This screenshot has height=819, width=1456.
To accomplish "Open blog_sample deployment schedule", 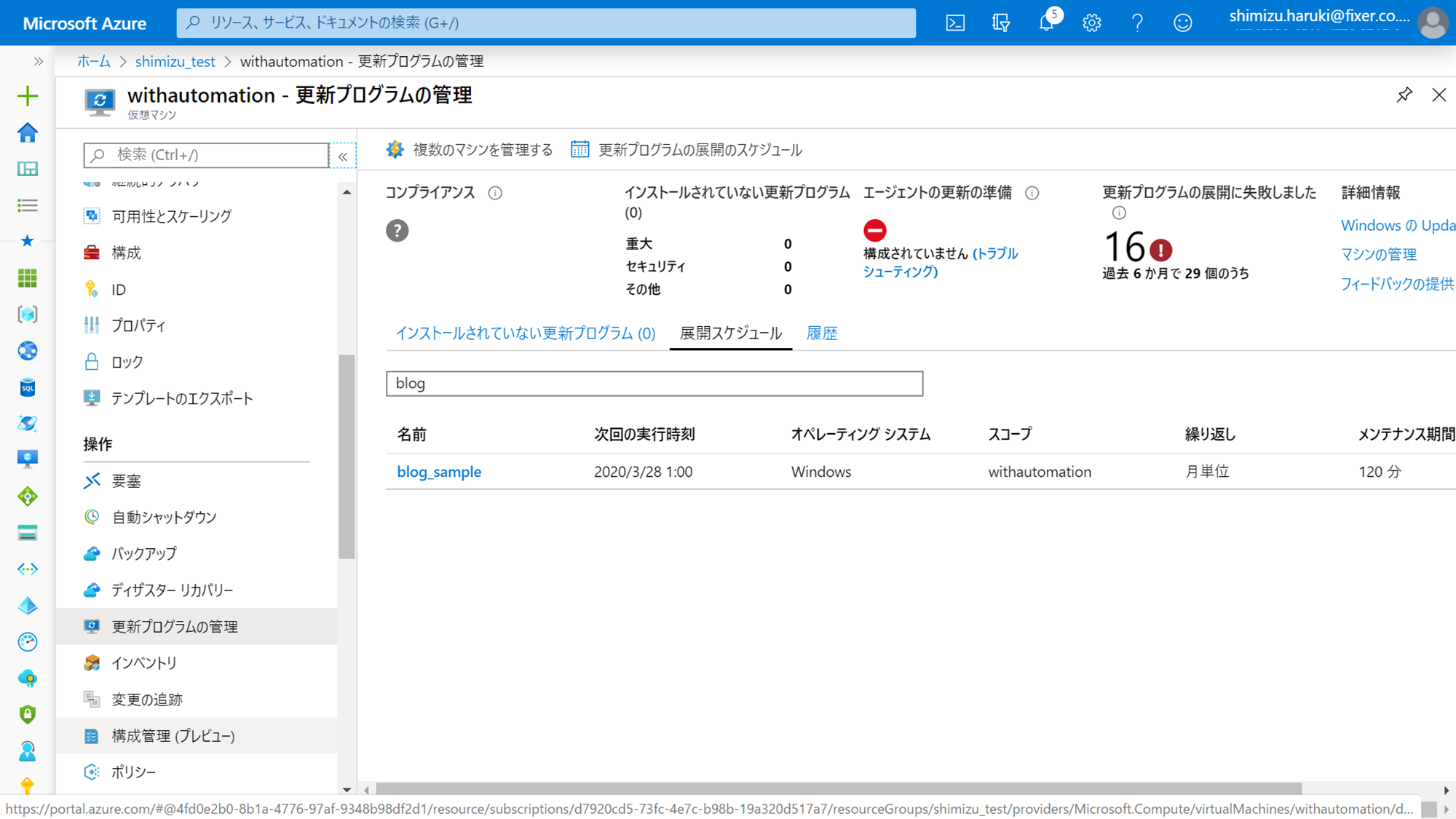I will click(x=439, y=472).
